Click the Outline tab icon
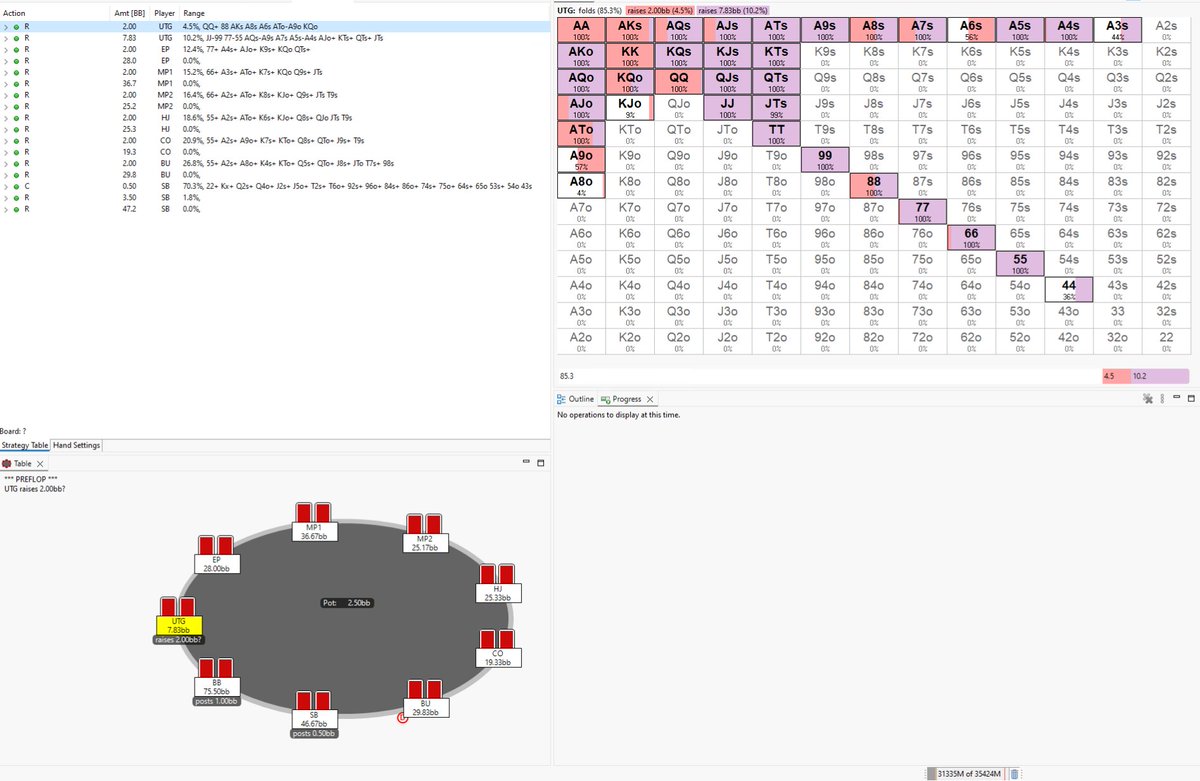 click(x=561, y=399)
